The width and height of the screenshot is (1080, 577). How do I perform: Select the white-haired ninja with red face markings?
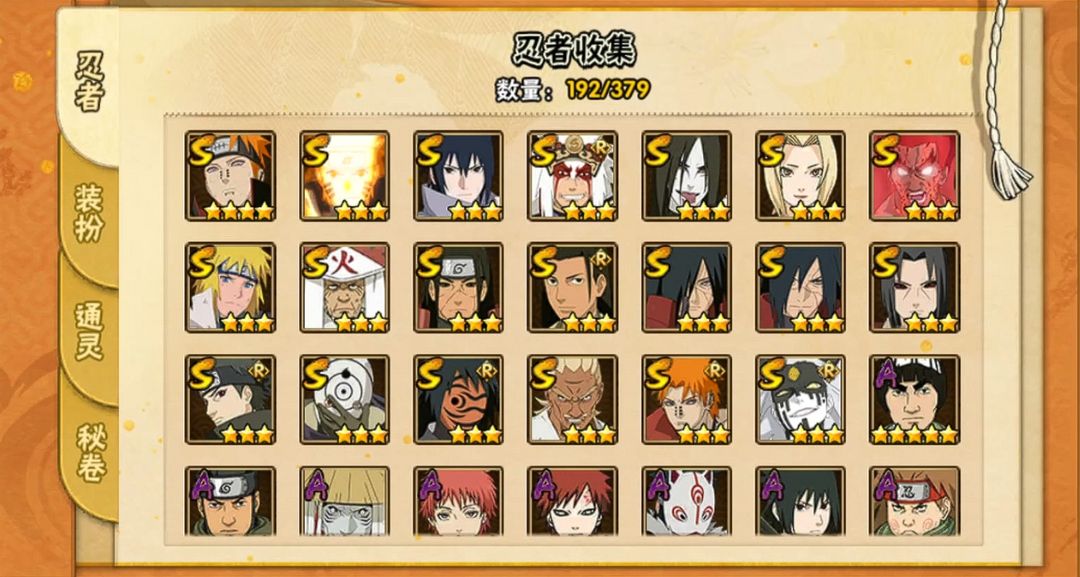point(572,176)
